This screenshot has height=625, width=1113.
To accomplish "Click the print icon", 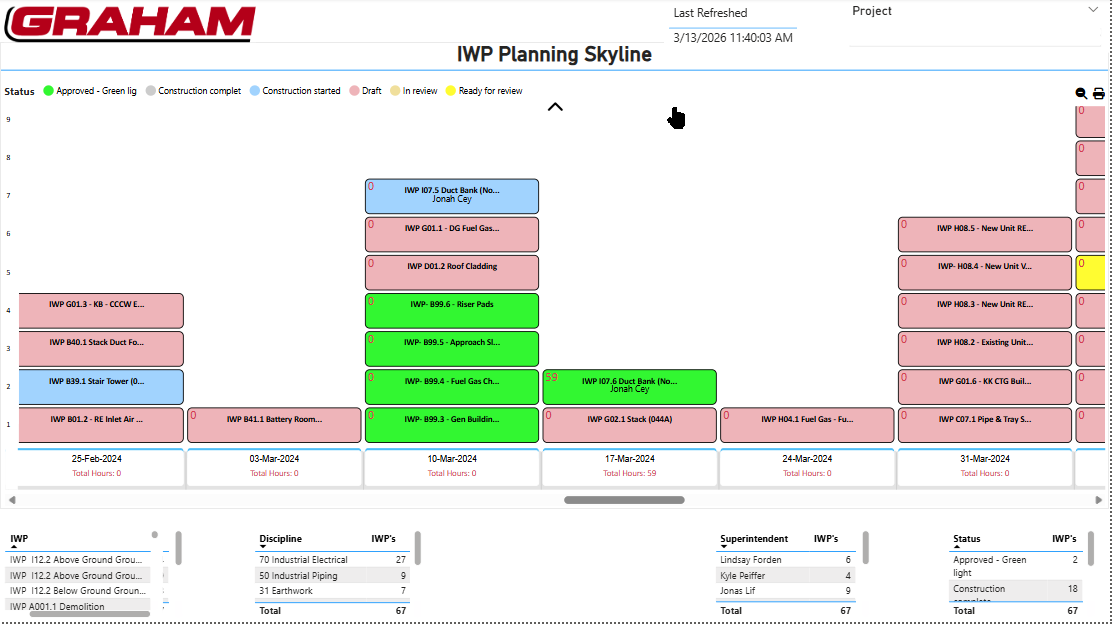I will point(1099,94).
